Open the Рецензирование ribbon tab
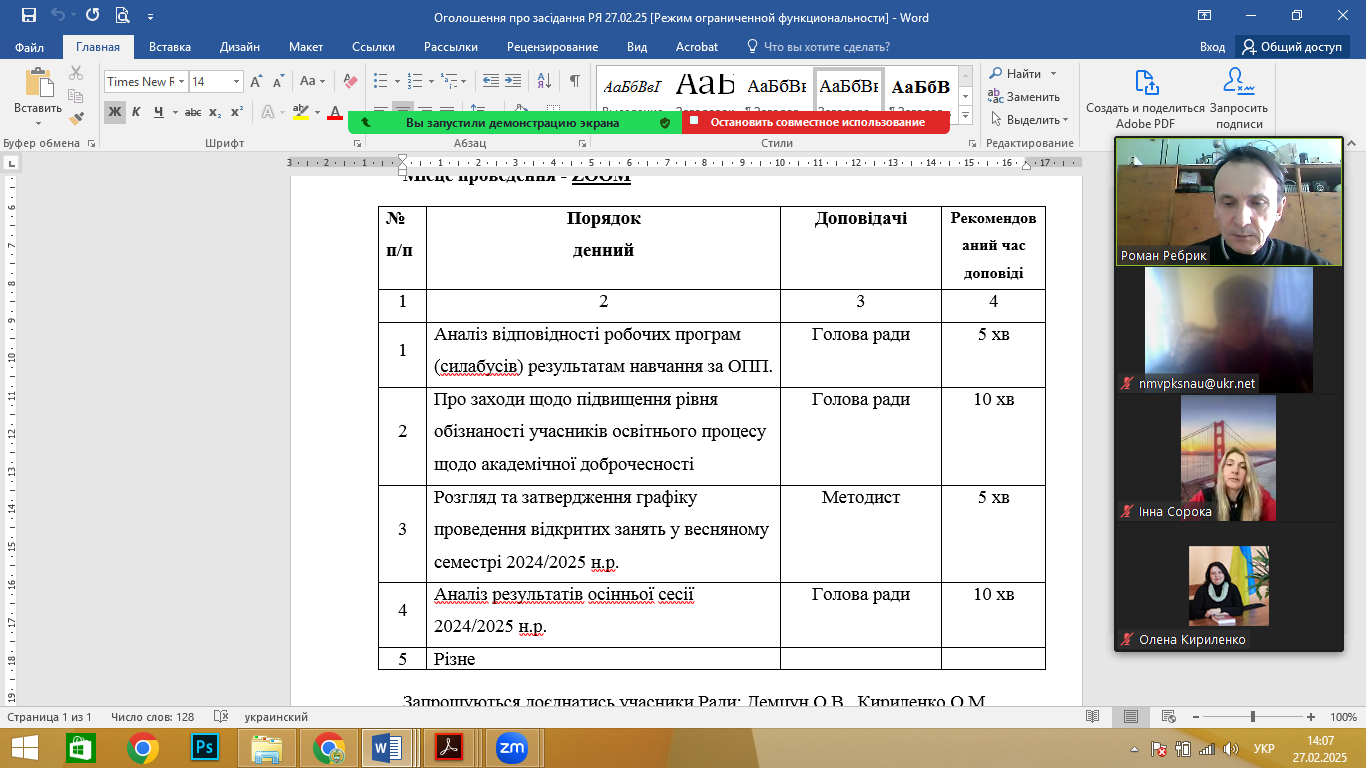 (552, 47)
